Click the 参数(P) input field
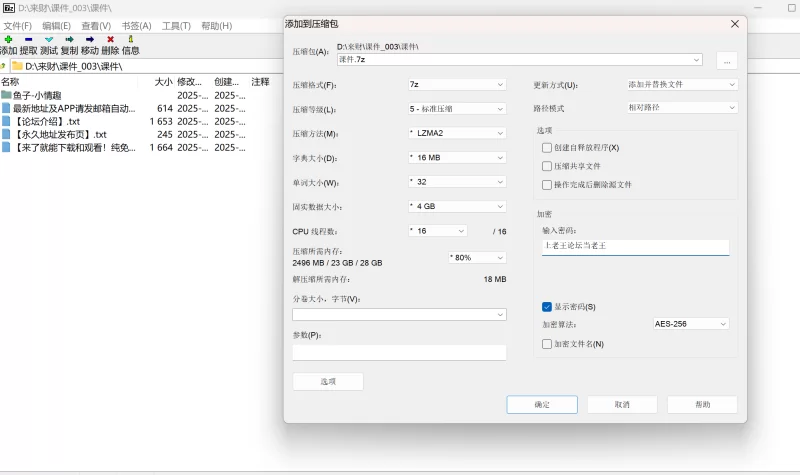 [x=399, y=353]
